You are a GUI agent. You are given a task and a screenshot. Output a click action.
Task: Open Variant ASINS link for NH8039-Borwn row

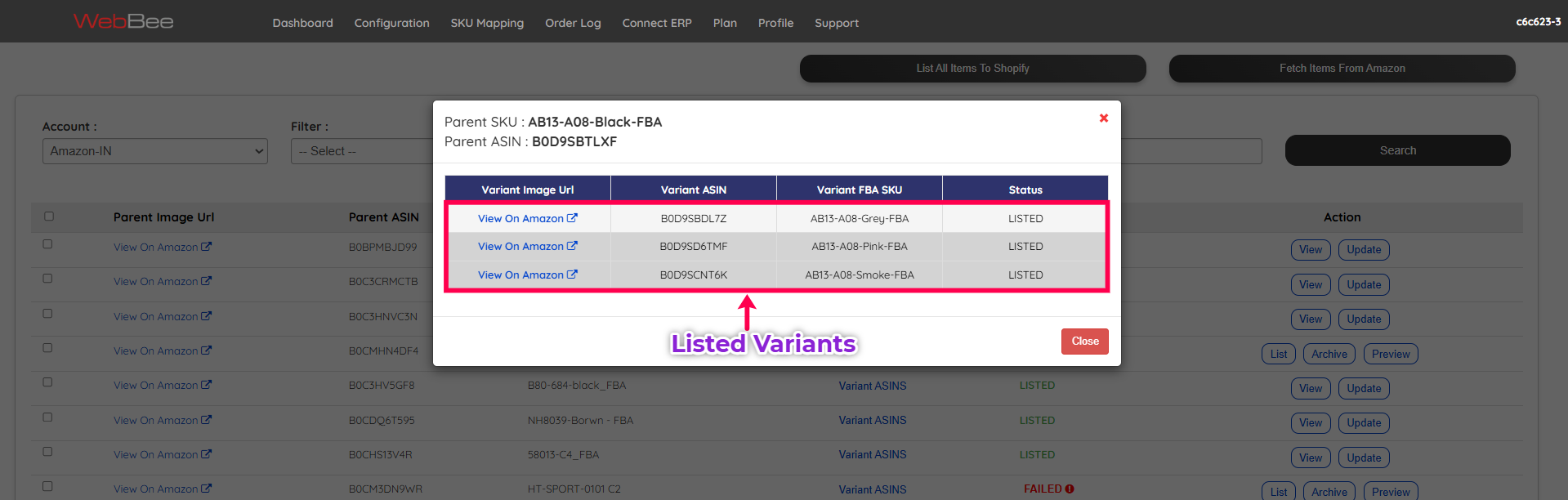click(872, 420)
